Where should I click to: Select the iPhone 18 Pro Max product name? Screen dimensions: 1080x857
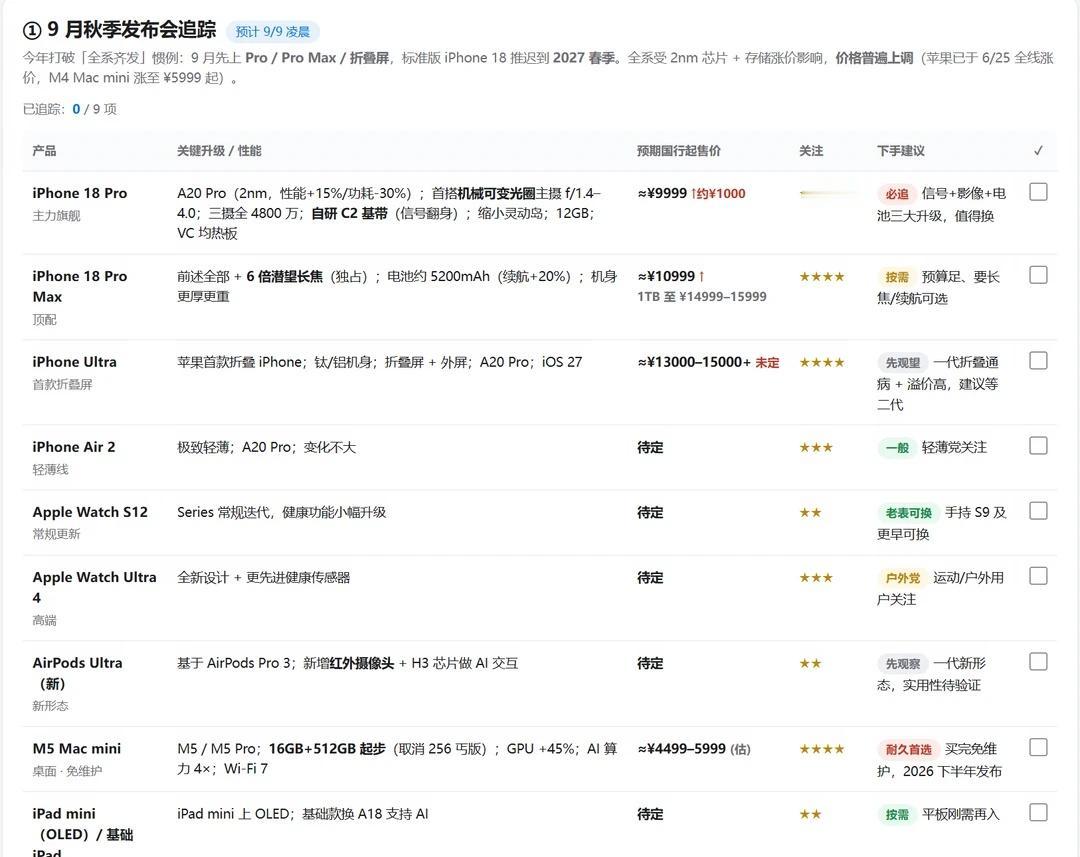point(80,286)
